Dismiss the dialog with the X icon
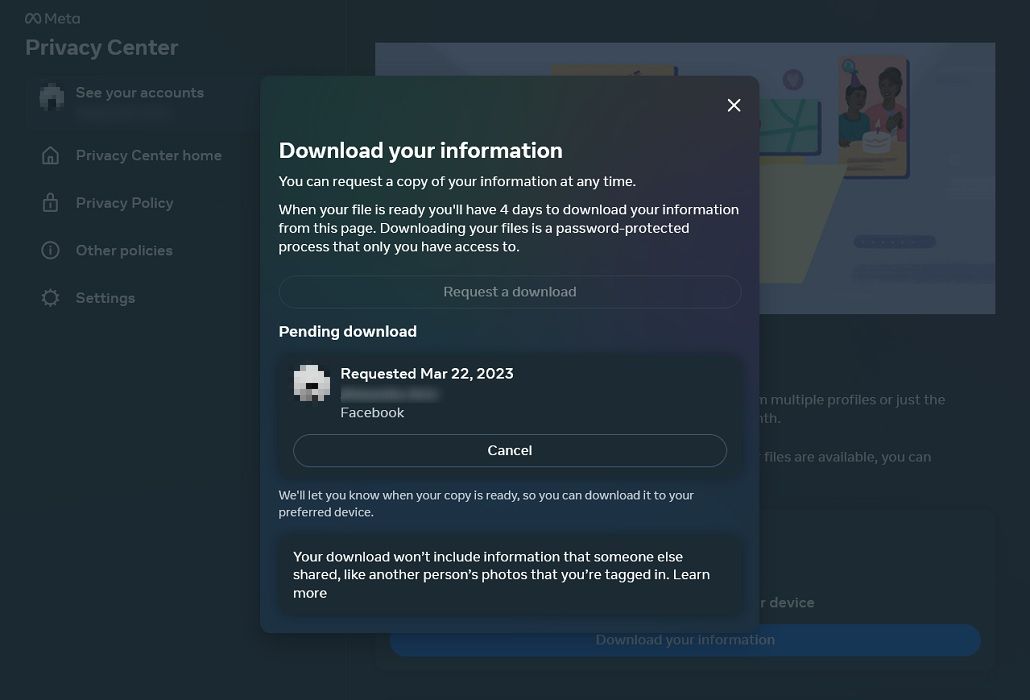 [734, 105]
